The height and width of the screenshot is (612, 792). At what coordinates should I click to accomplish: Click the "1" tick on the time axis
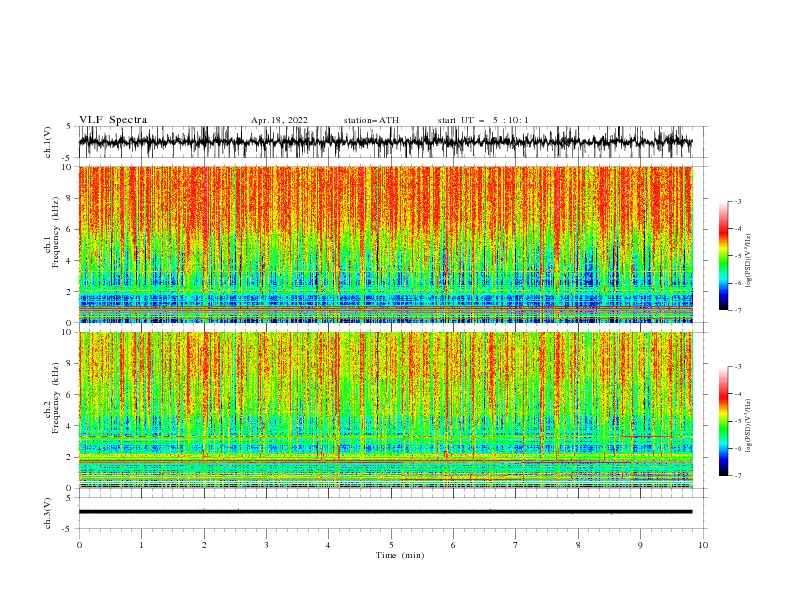(141, 545)
